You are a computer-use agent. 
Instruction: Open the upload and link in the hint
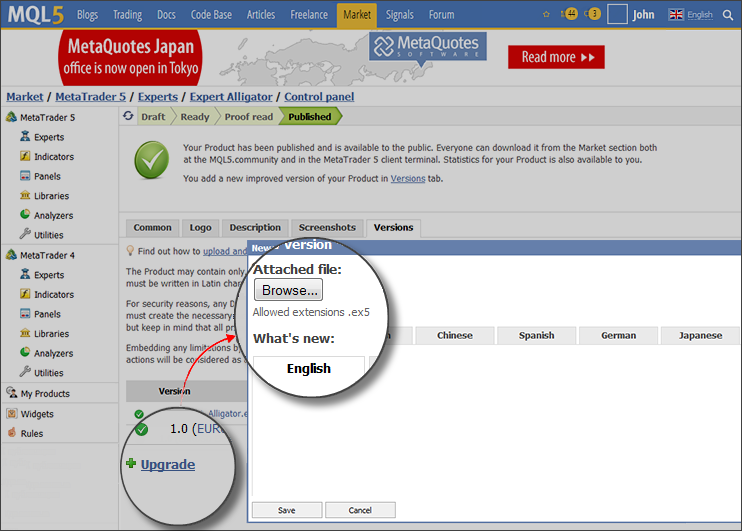[225, 251]
